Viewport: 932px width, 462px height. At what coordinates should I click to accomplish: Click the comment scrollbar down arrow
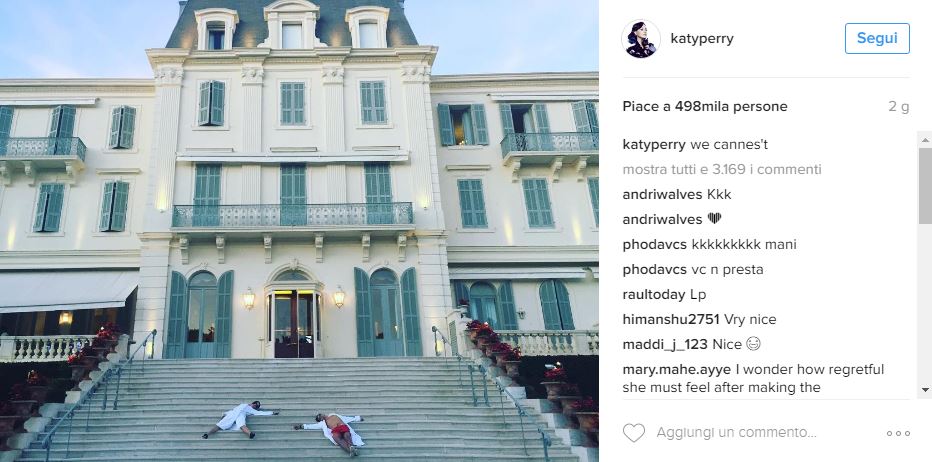[925, 389]
